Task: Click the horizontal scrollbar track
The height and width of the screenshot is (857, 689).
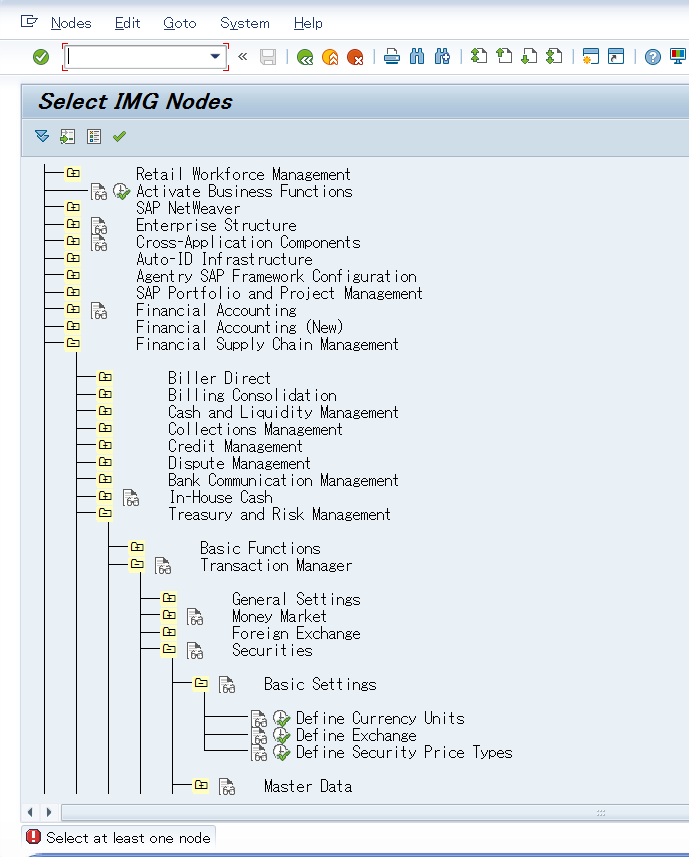Action: tap(375, 812)
